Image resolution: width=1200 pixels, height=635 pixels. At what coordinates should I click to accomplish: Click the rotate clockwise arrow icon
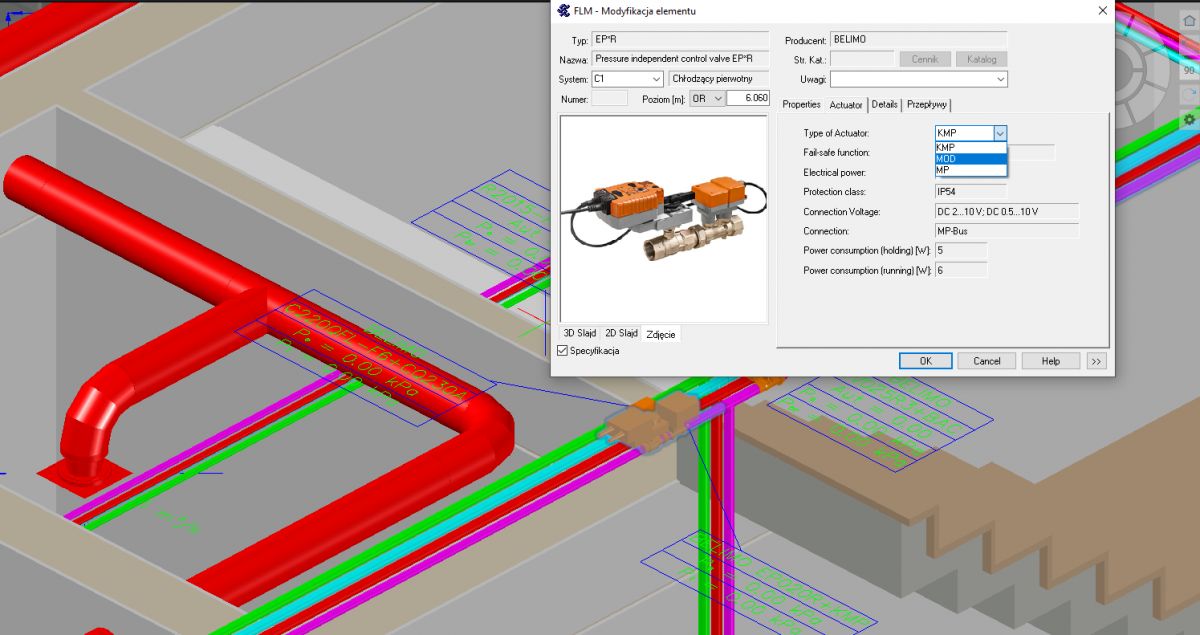(x=1189, y=94)
